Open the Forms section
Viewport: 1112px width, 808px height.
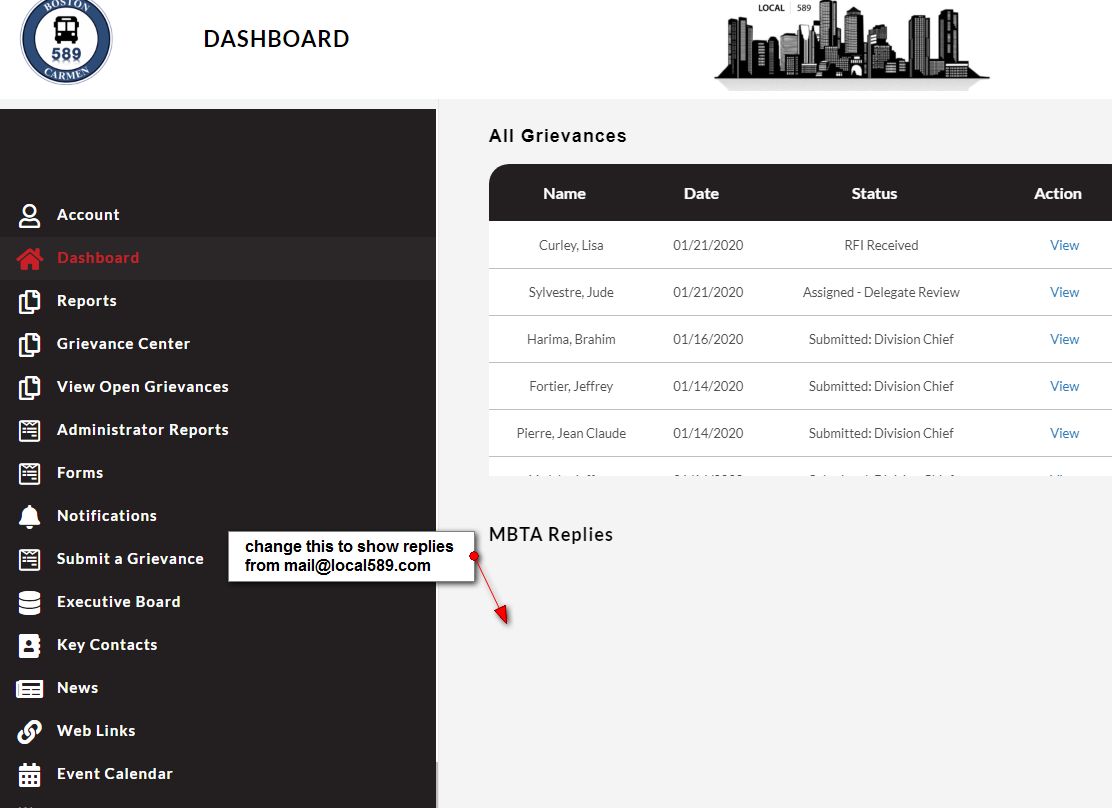tap(80, 472)
